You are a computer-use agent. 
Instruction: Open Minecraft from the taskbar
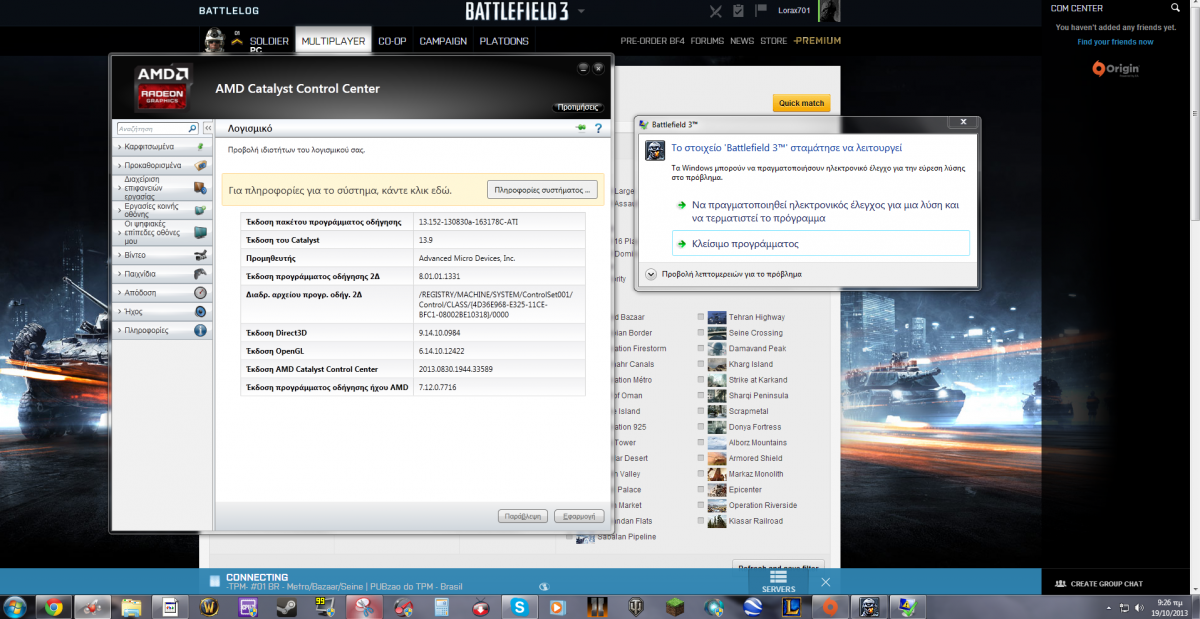point(676,606)
